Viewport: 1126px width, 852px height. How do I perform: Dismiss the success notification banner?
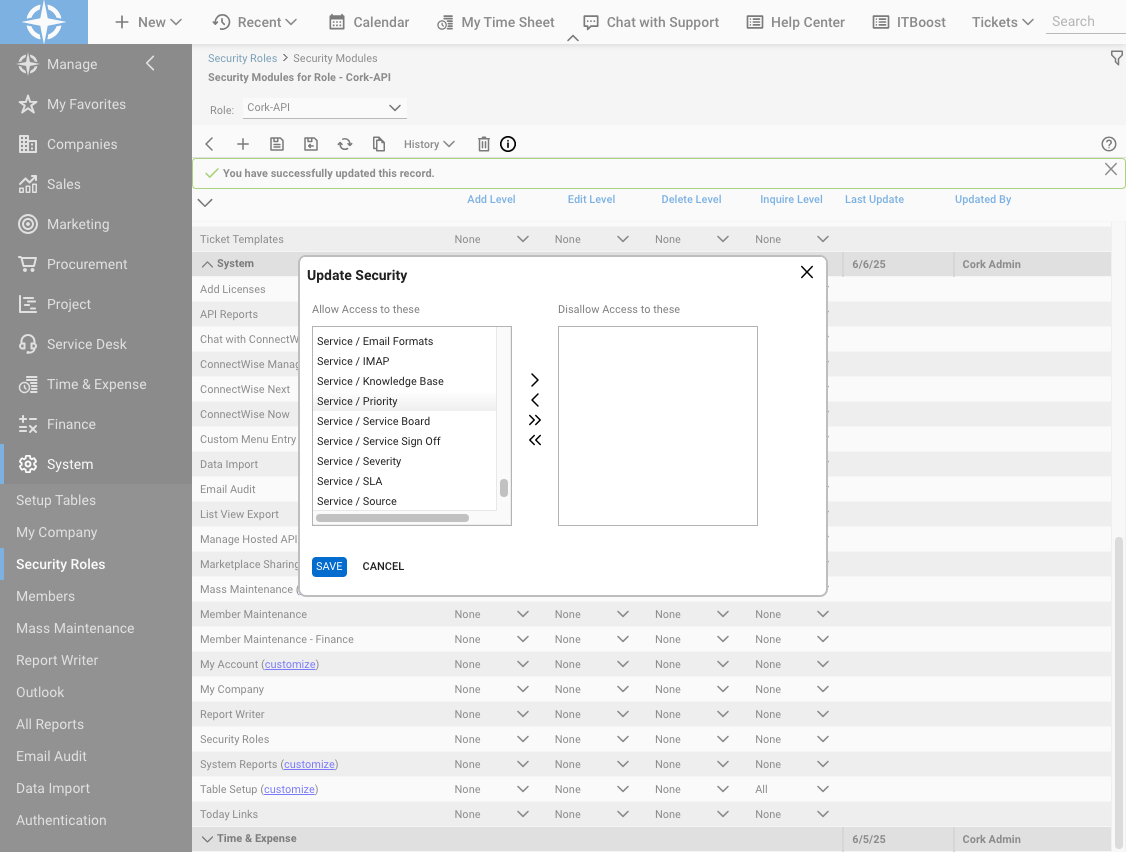(1110, 170)
